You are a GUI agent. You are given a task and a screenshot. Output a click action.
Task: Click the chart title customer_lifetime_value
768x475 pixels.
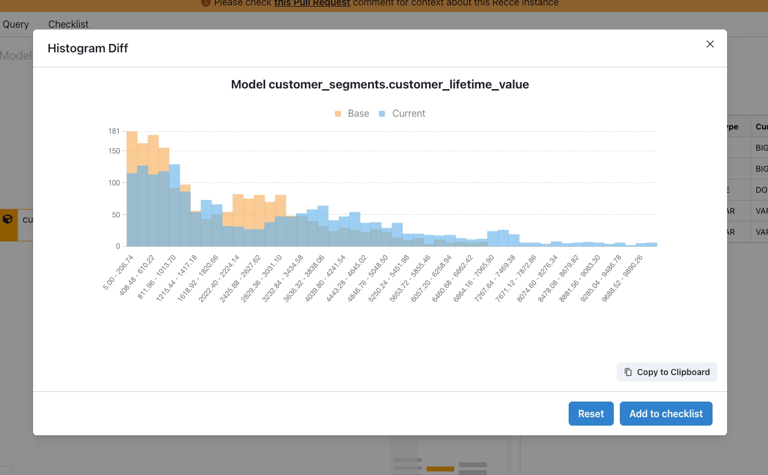380,84
